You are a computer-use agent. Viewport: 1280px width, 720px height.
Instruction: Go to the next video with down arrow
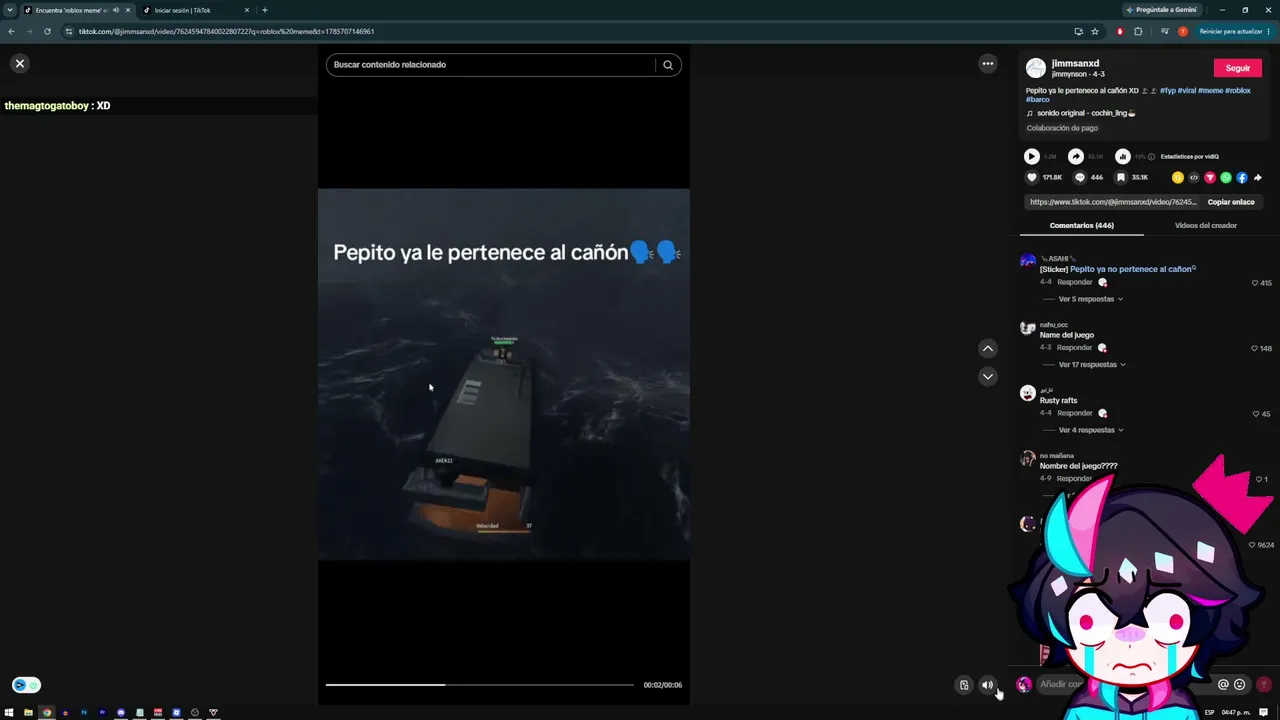pos(988,377)
